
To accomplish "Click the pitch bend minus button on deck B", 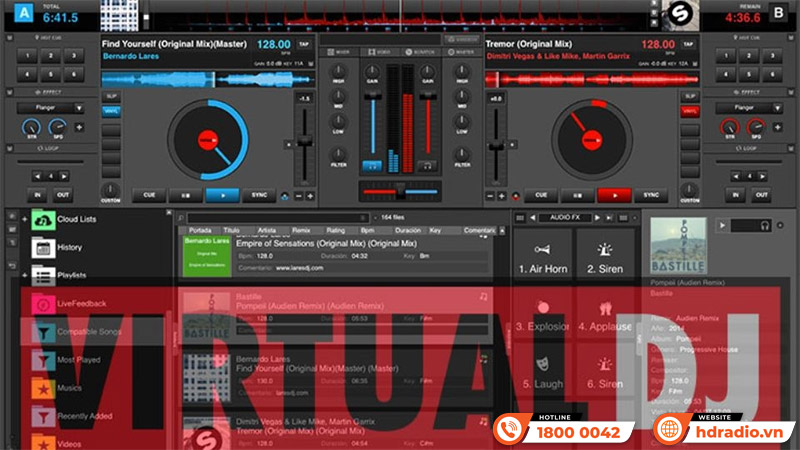I will click(490, 196).
